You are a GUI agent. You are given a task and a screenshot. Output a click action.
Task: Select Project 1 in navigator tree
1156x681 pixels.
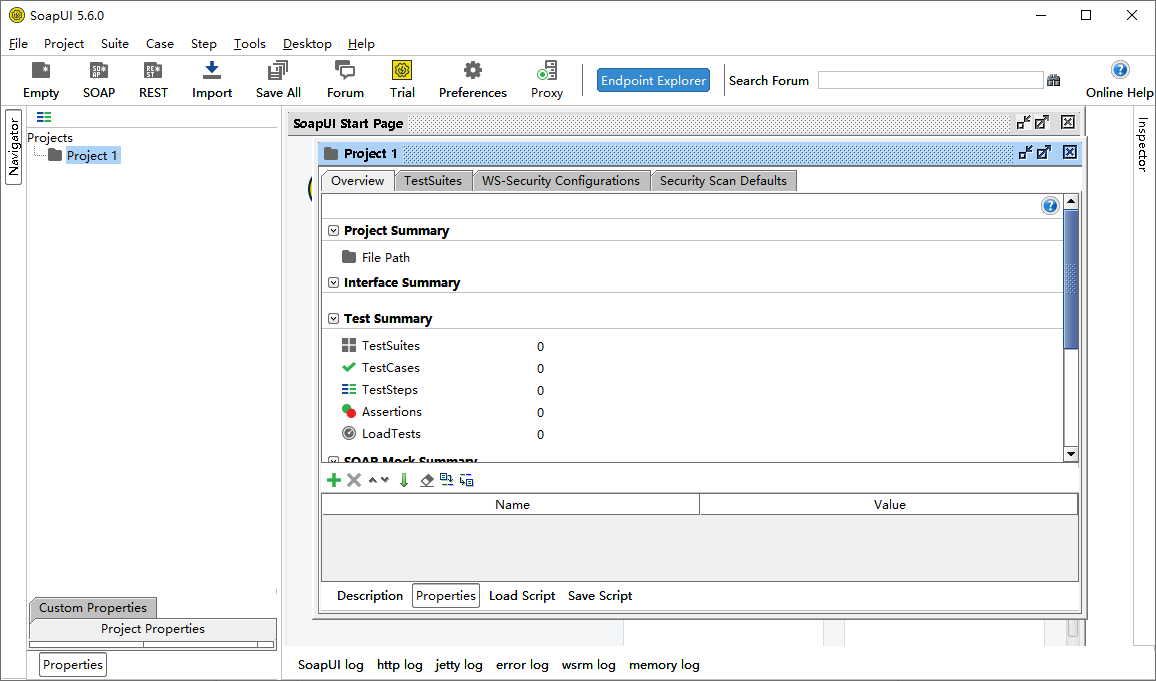click(92, 156)
